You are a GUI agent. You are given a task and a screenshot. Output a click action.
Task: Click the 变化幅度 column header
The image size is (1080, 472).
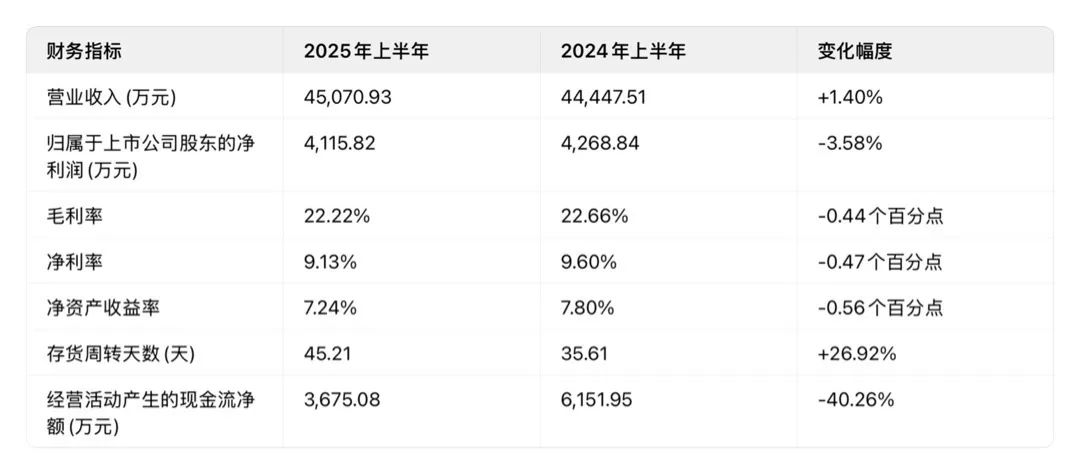point(855,52)
